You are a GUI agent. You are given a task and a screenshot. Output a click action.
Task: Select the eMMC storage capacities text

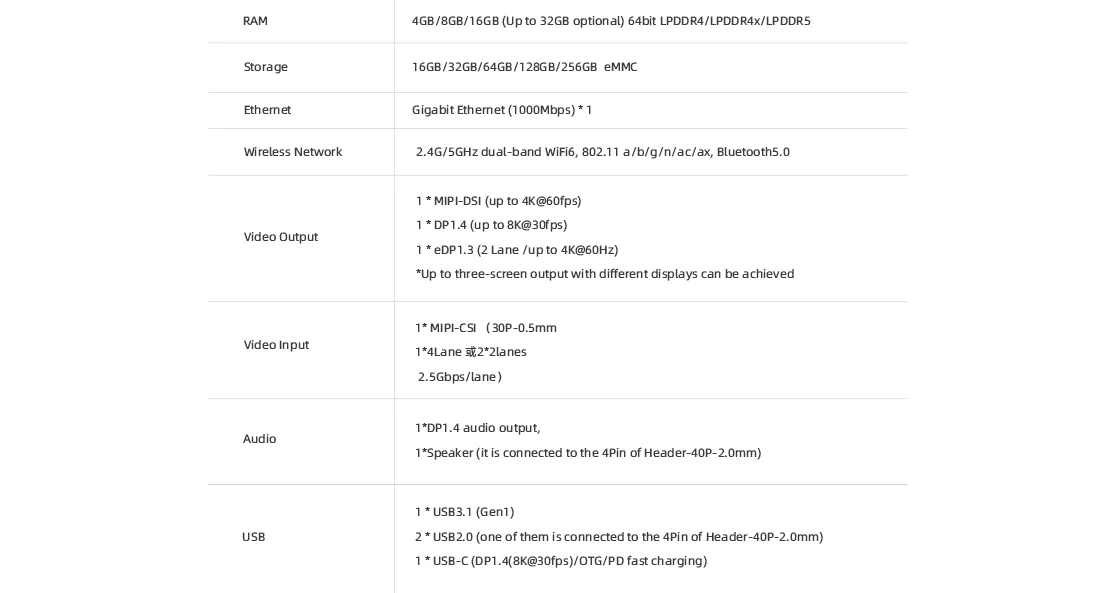point(524,67)
